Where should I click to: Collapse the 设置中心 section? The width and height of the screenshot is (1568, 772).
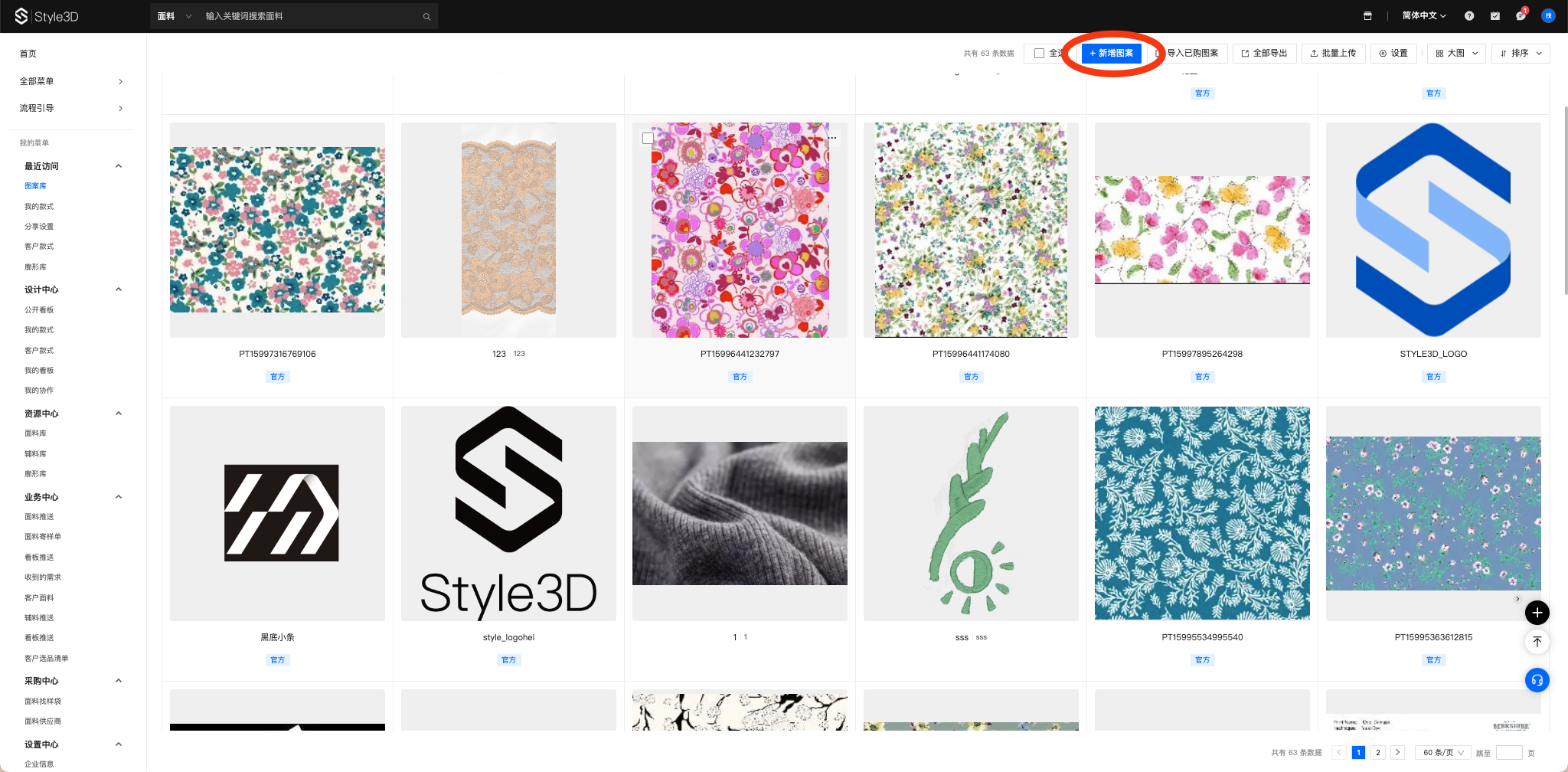coord(119,744)
